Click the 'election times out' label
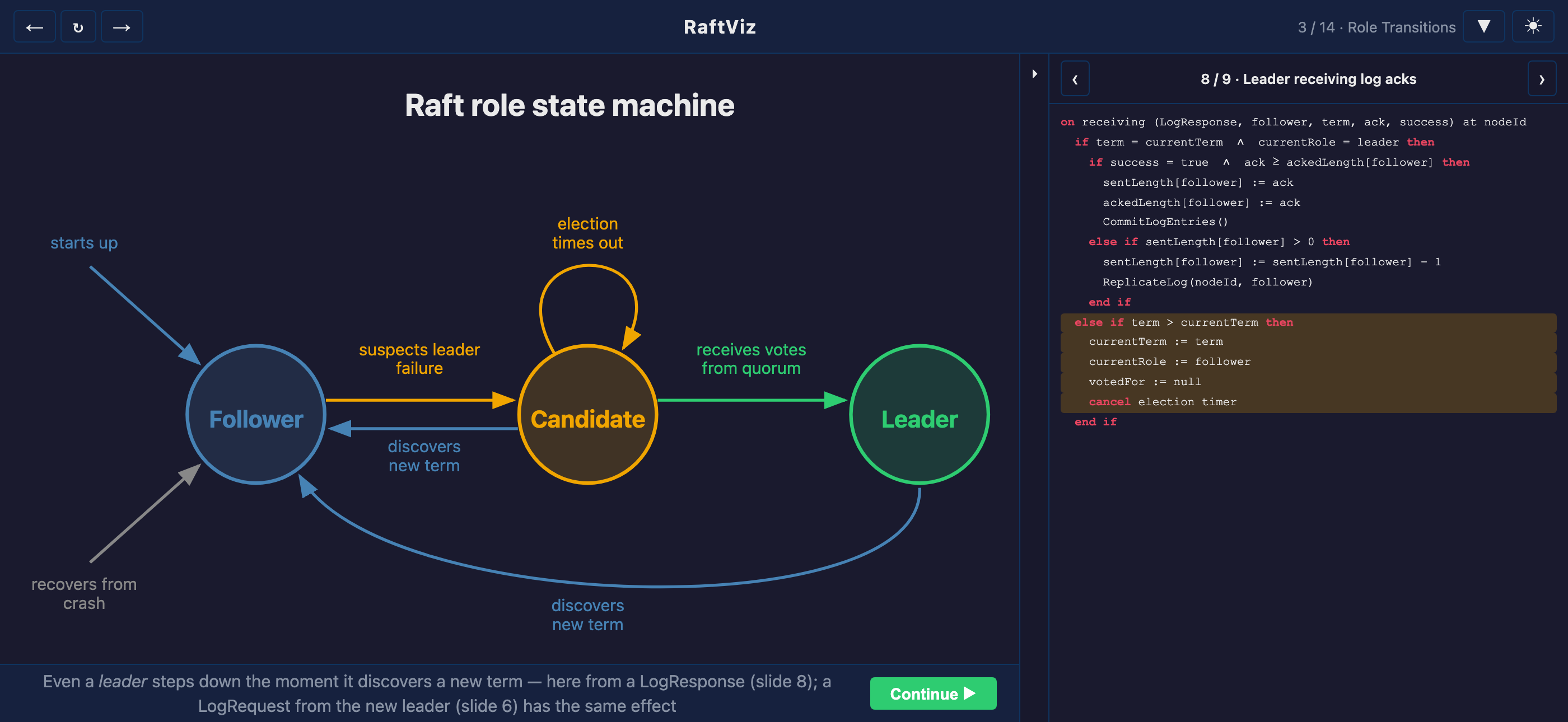This screenshot has width=1568, height=722. tap(587, 233)
